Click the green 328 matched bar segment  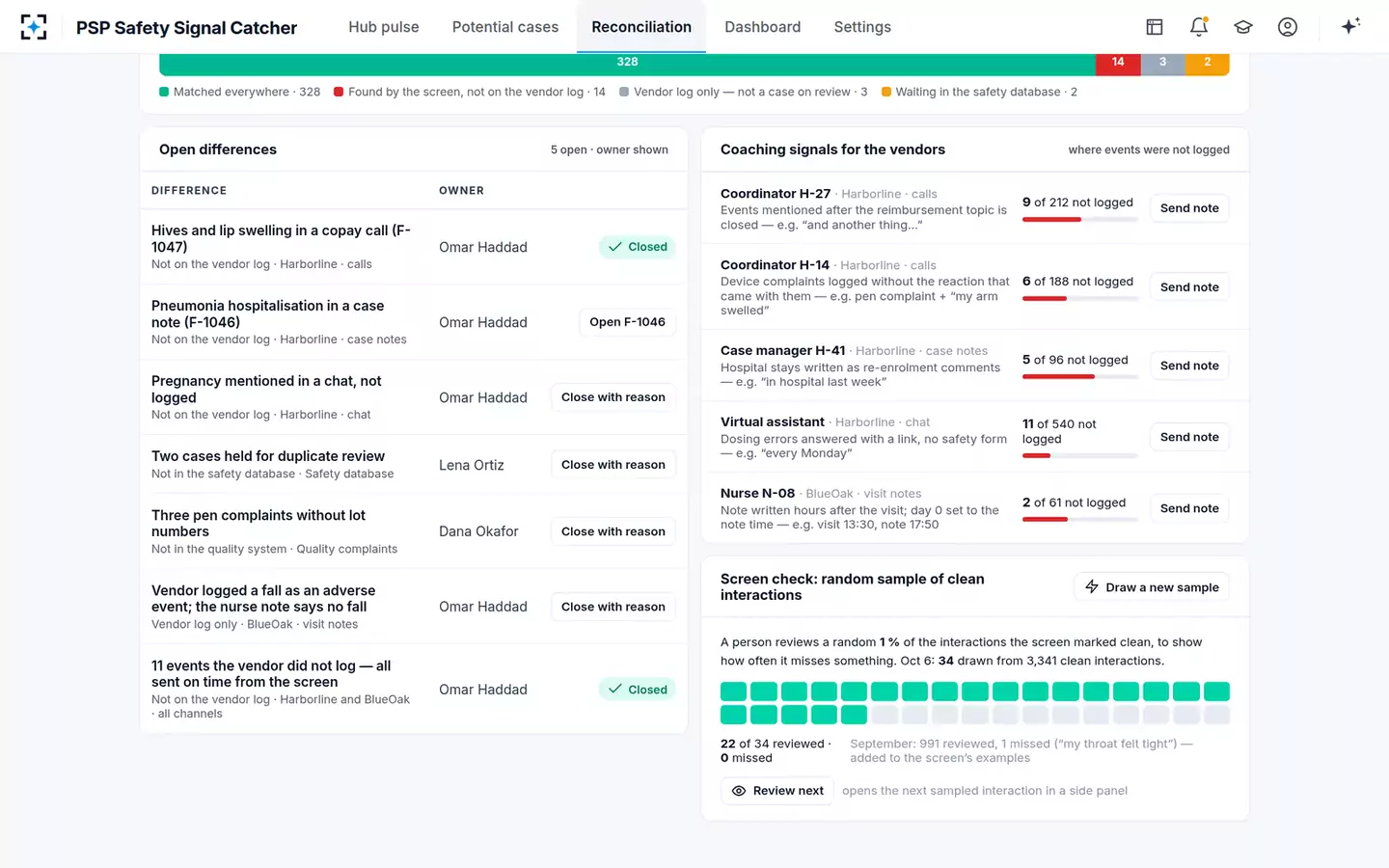point(627,62)
